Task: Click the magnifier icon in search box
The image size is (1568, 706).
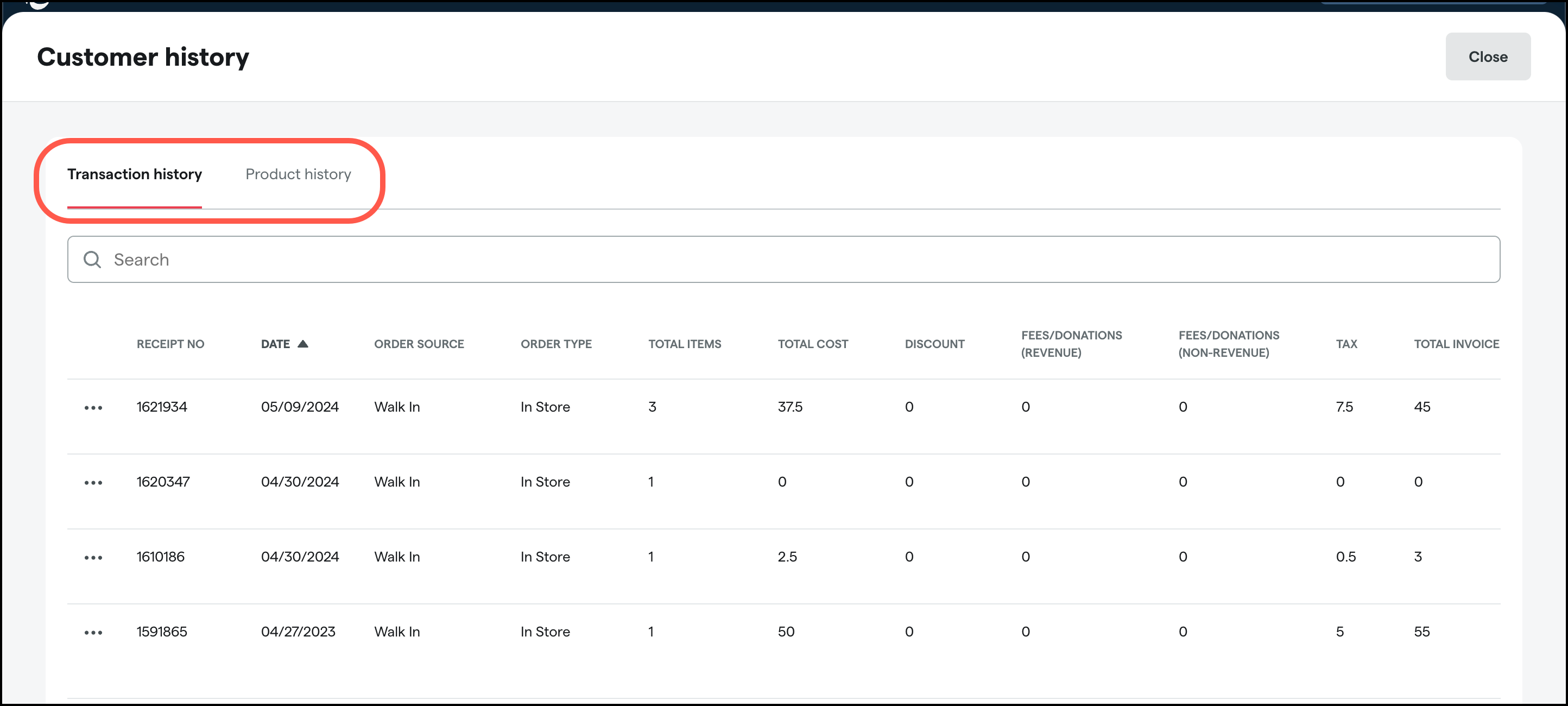Action: [x=92, y=260]
